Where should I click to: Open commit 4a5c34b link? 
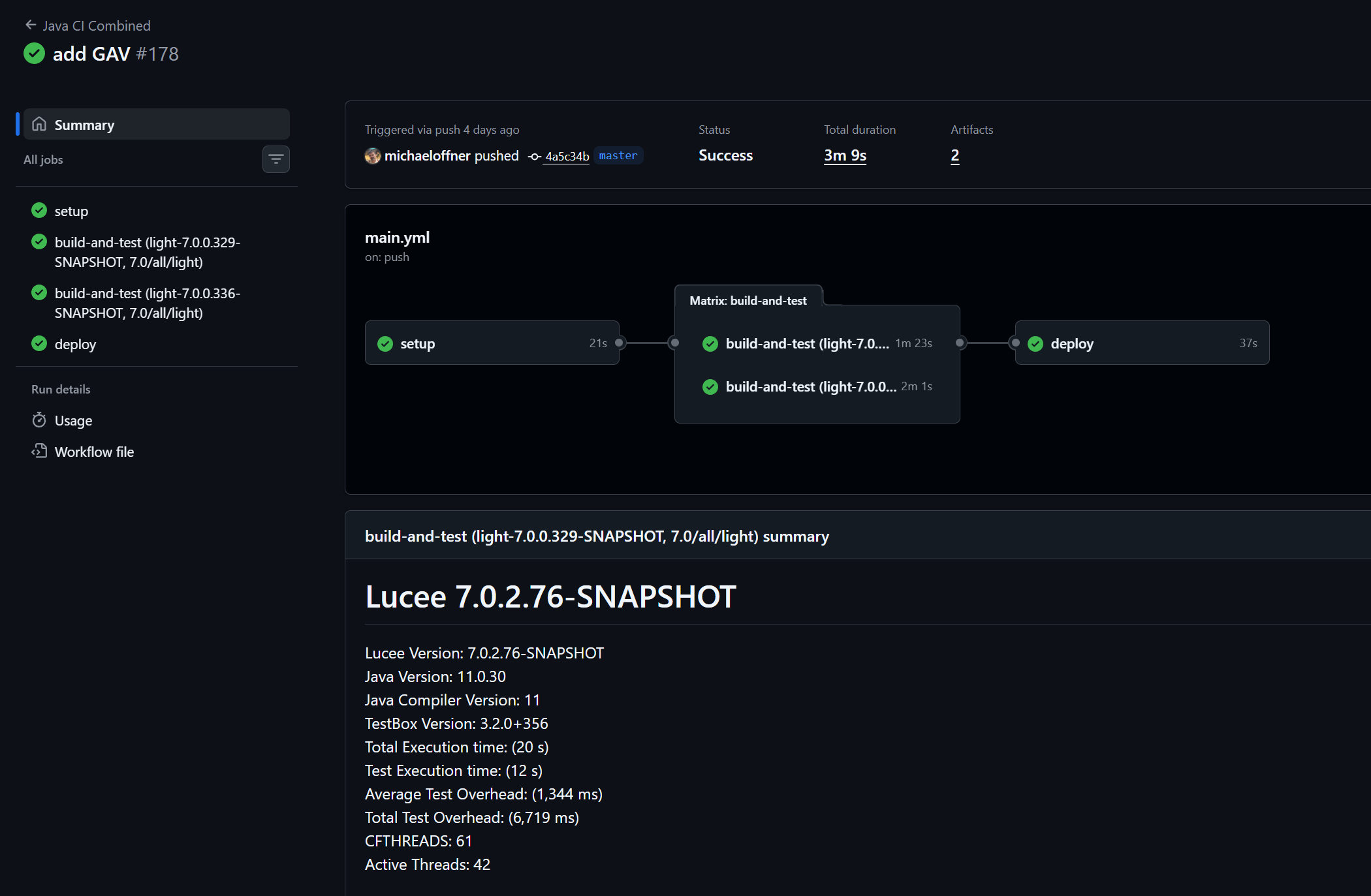click(x=567, y=157)
